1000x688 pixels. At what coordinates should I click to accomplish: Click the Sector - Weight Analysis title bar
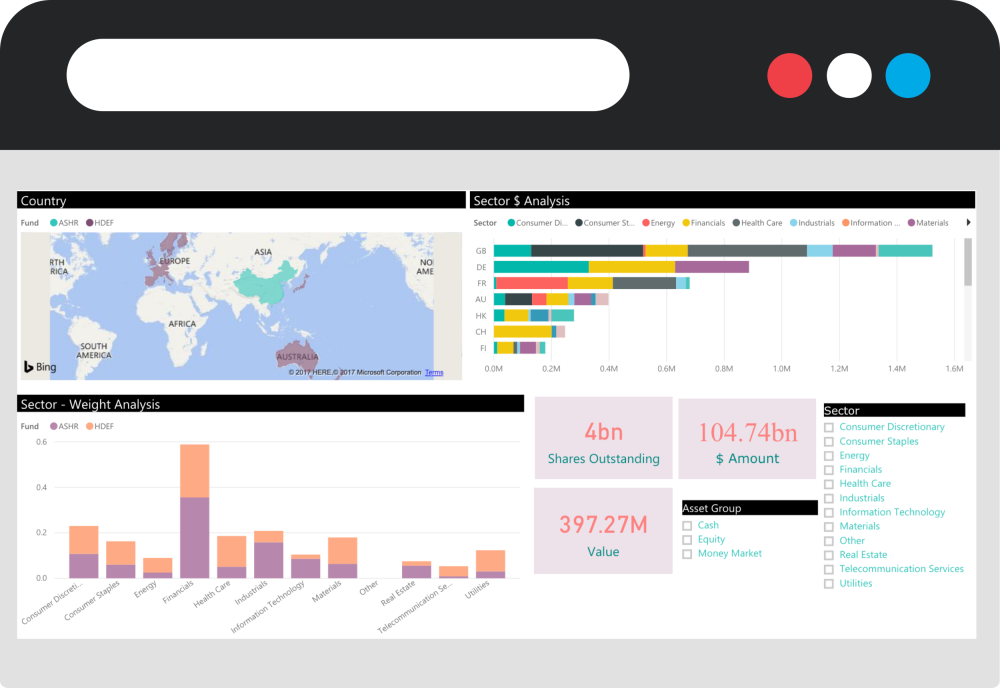click(270, 404)
